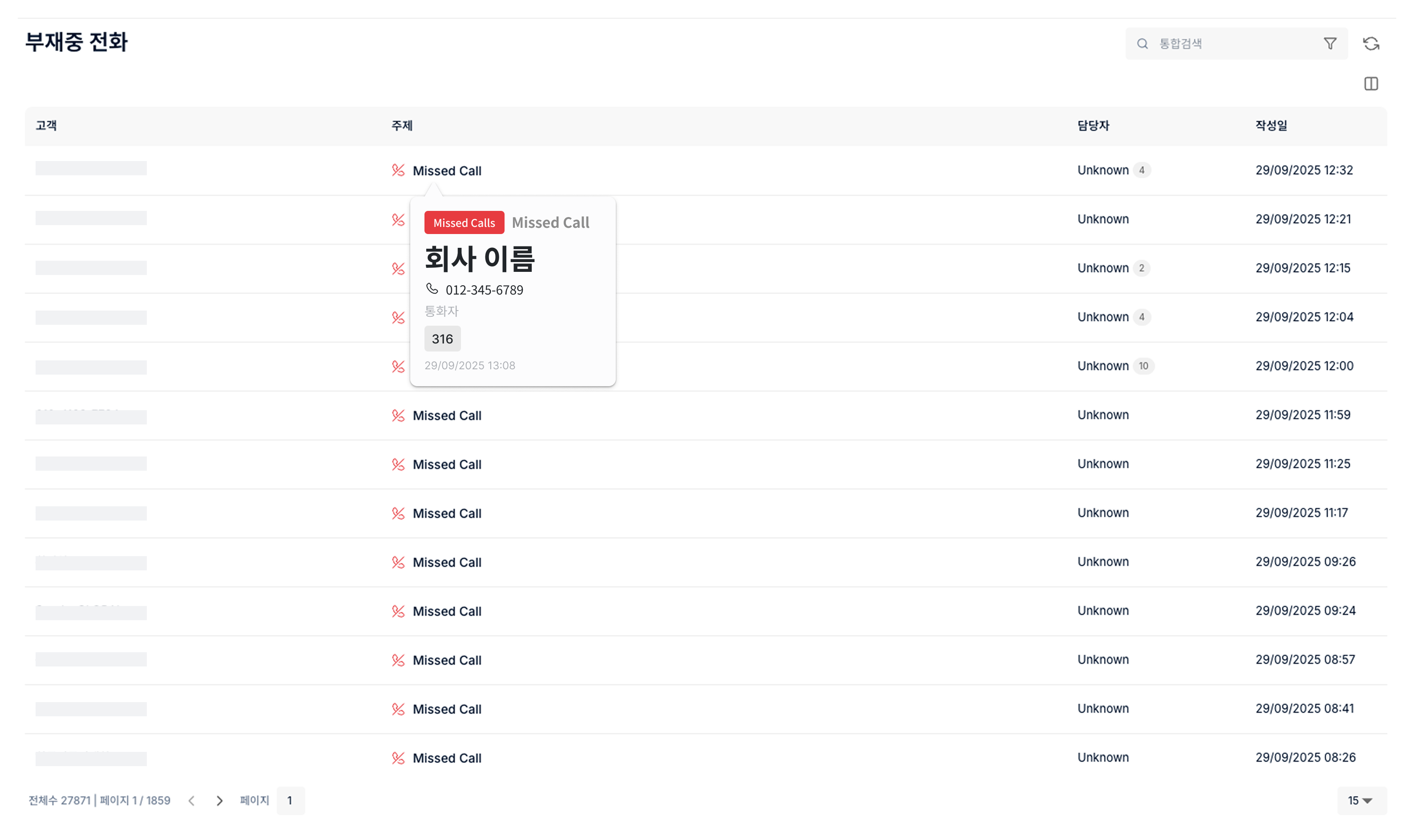The image size is (1414, 840).
Task: Click the magnifier search icon
Action: tap(1142, 44)
